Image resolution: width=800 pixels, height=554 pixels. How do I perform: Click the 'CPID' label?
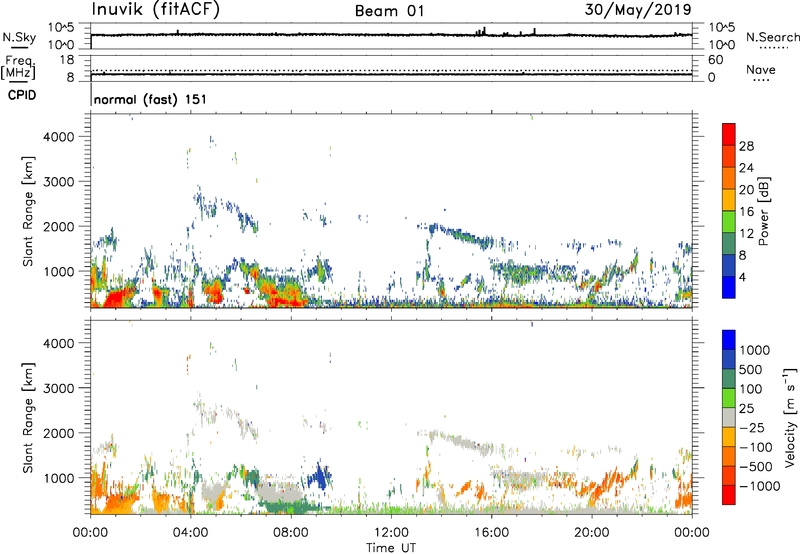(x=21, y=95)
